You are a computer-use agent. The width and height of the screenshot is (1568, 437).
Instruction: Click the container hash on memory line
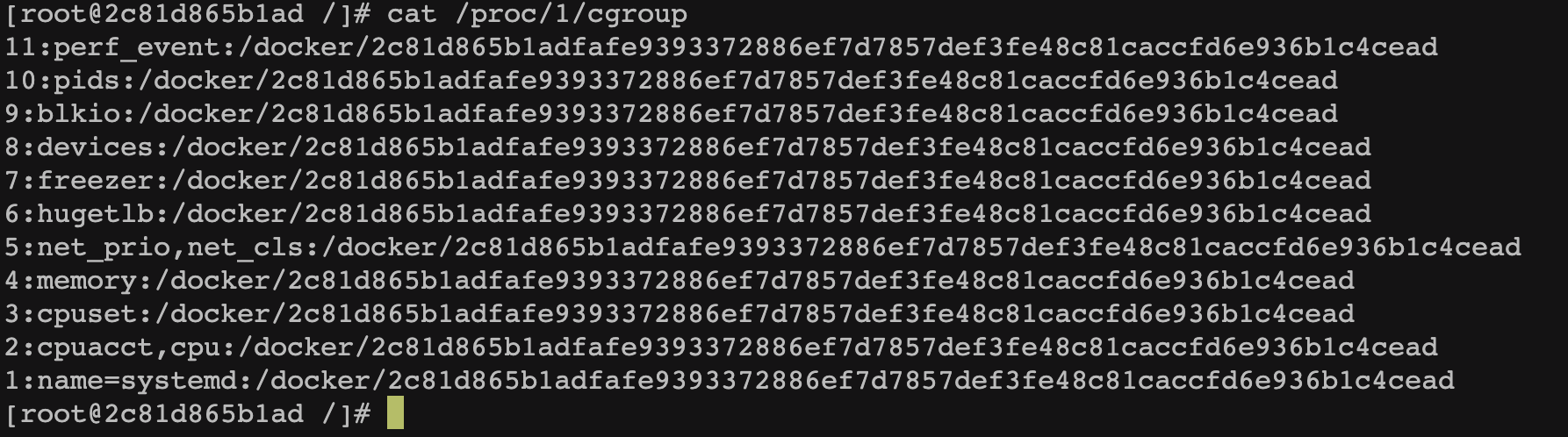[x=821, y=281]
